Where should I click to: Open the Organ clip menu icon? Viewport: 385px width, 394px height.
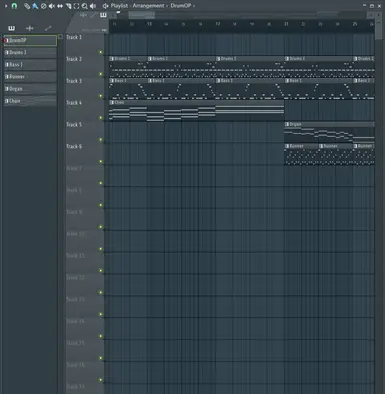click(287, 124)
